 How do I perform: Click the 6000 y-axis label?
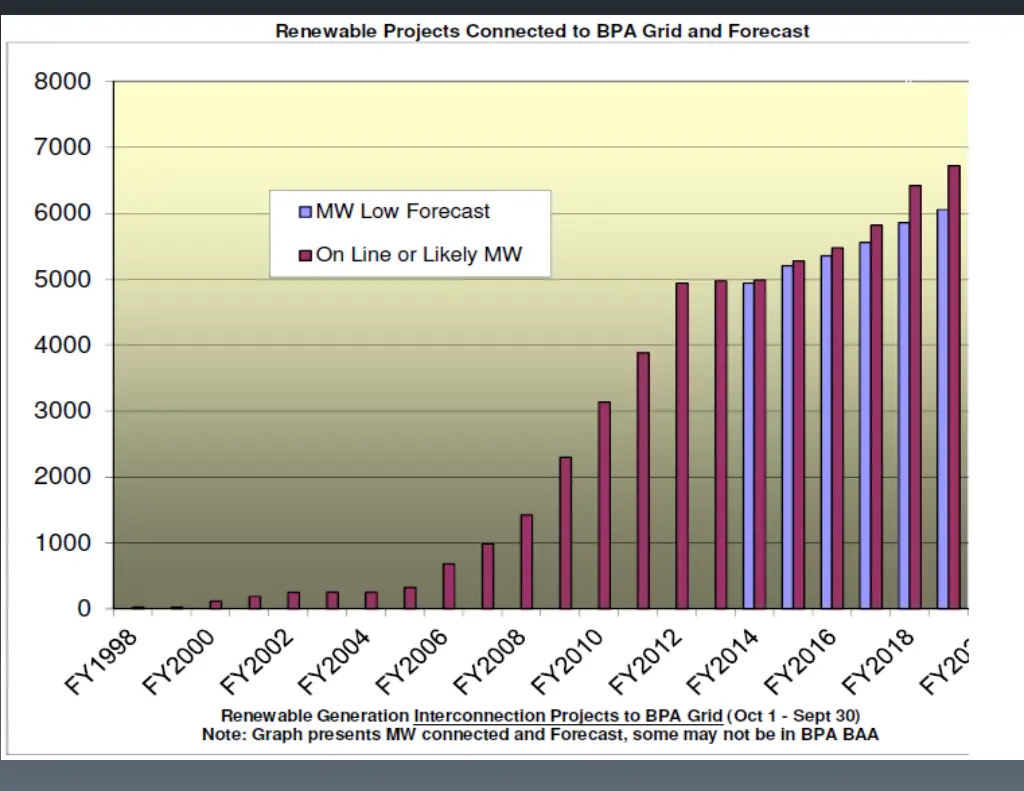point(63,213)
